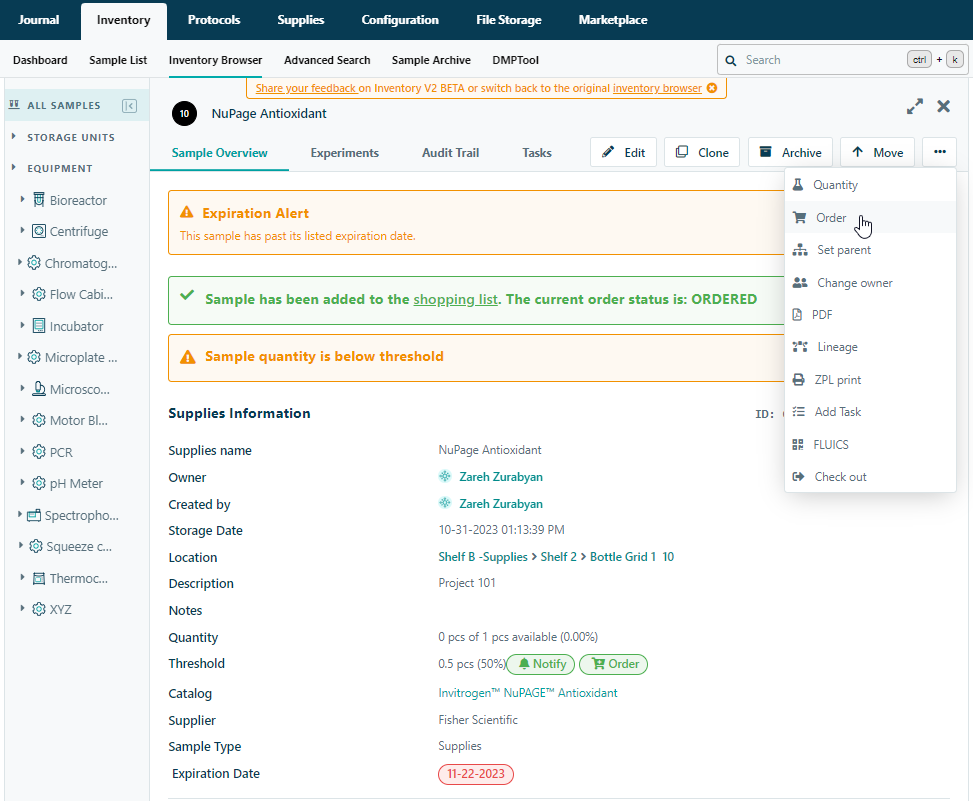This screenshot has width=973, height=801.
Task: Click the green Order threshold button
Action: pyautogui.click(x=614, y=664)
